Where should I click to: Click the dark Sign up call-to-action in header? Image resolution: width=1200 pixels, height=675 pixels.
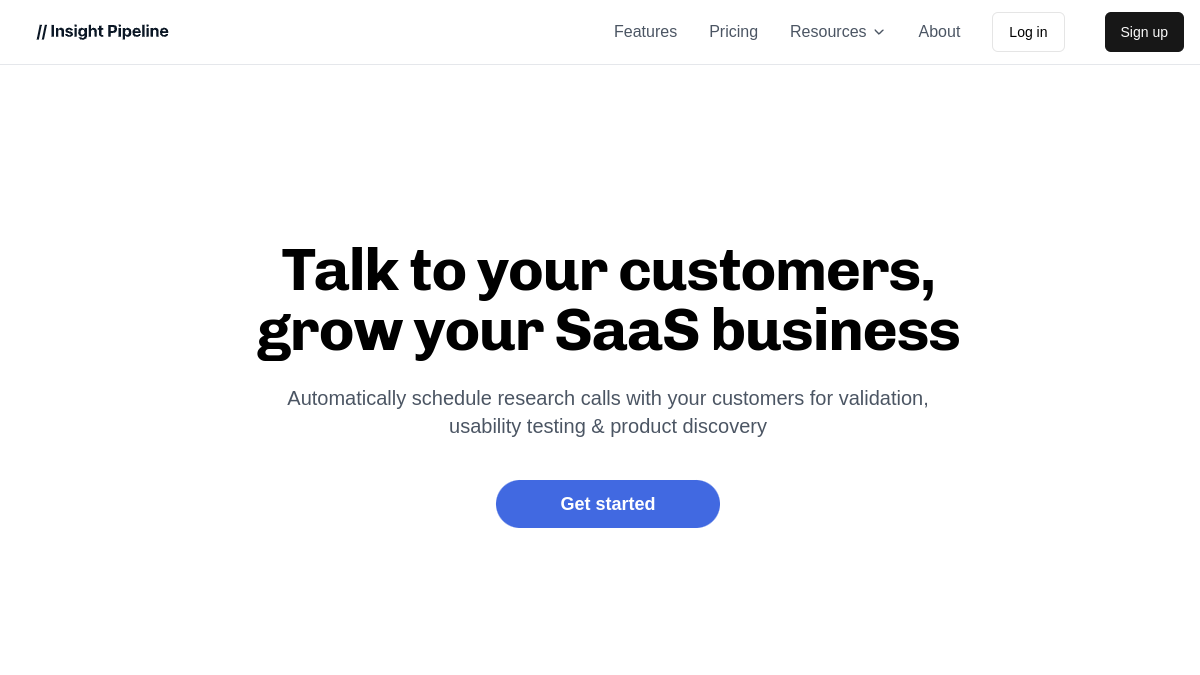[x=1144, y=32]
